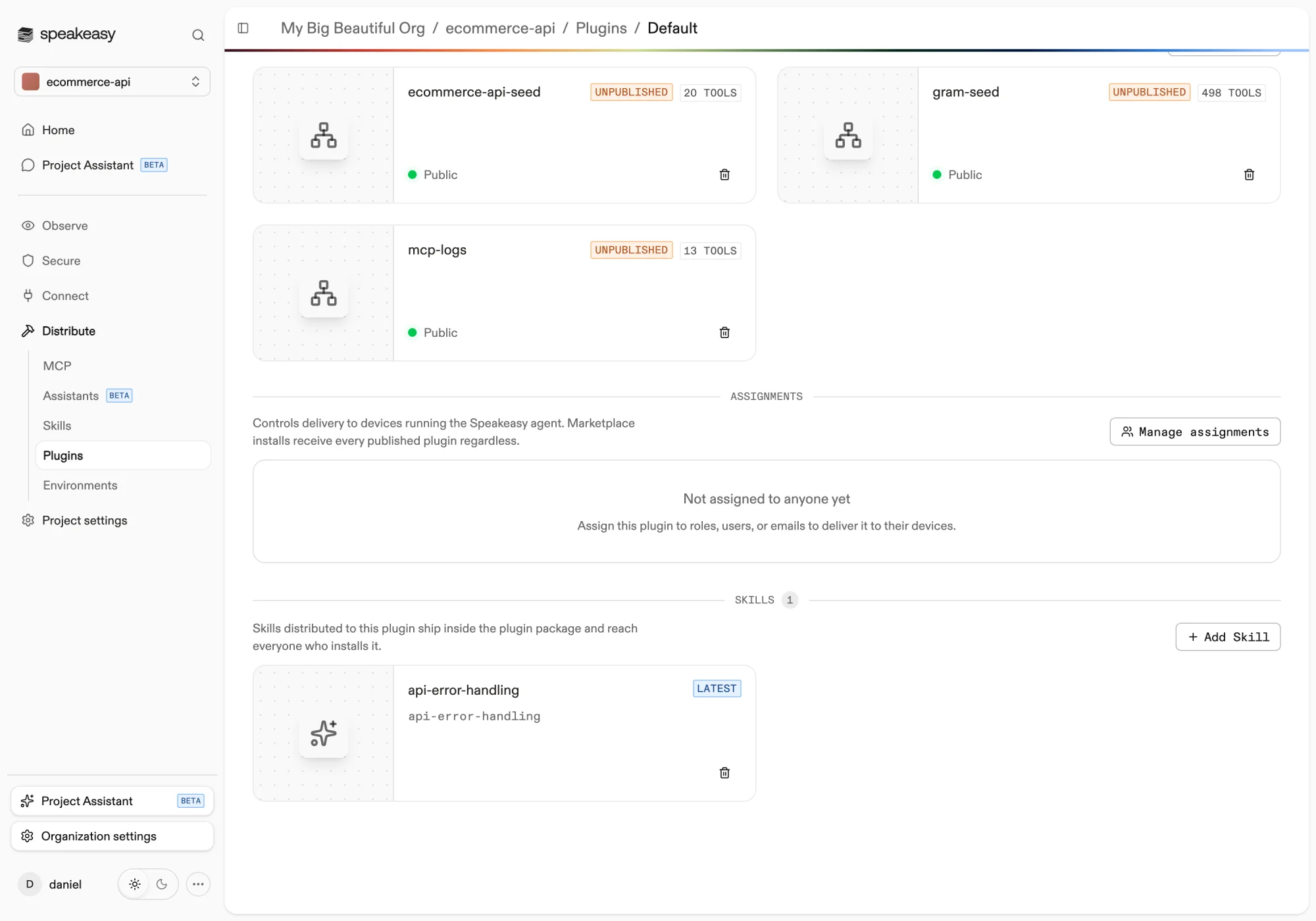Viewport: 1316px width, 921px height.
Task: Switch to light theme sun icon
Action: 135,884
